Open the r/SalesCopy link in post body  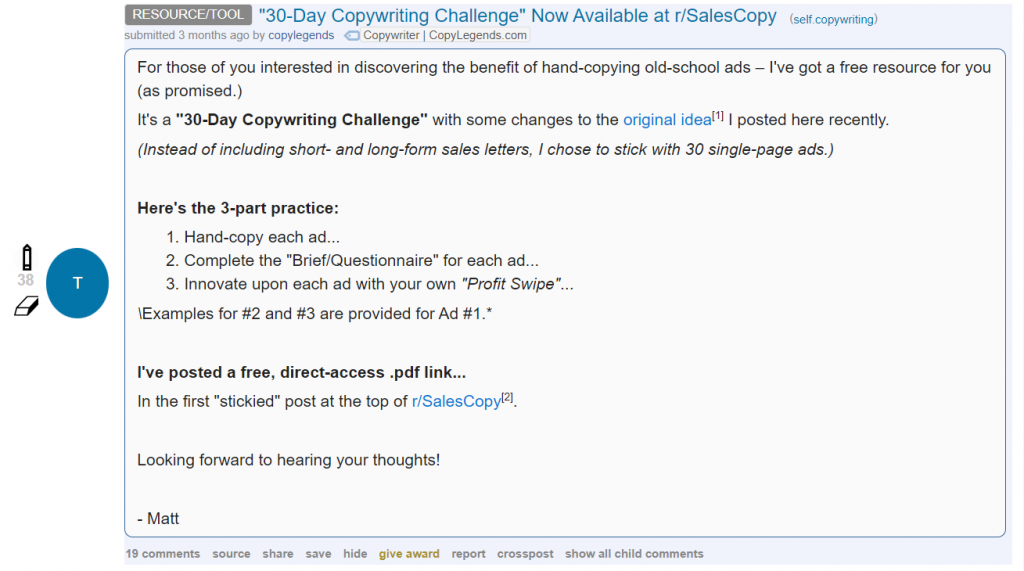coord(456,401)
